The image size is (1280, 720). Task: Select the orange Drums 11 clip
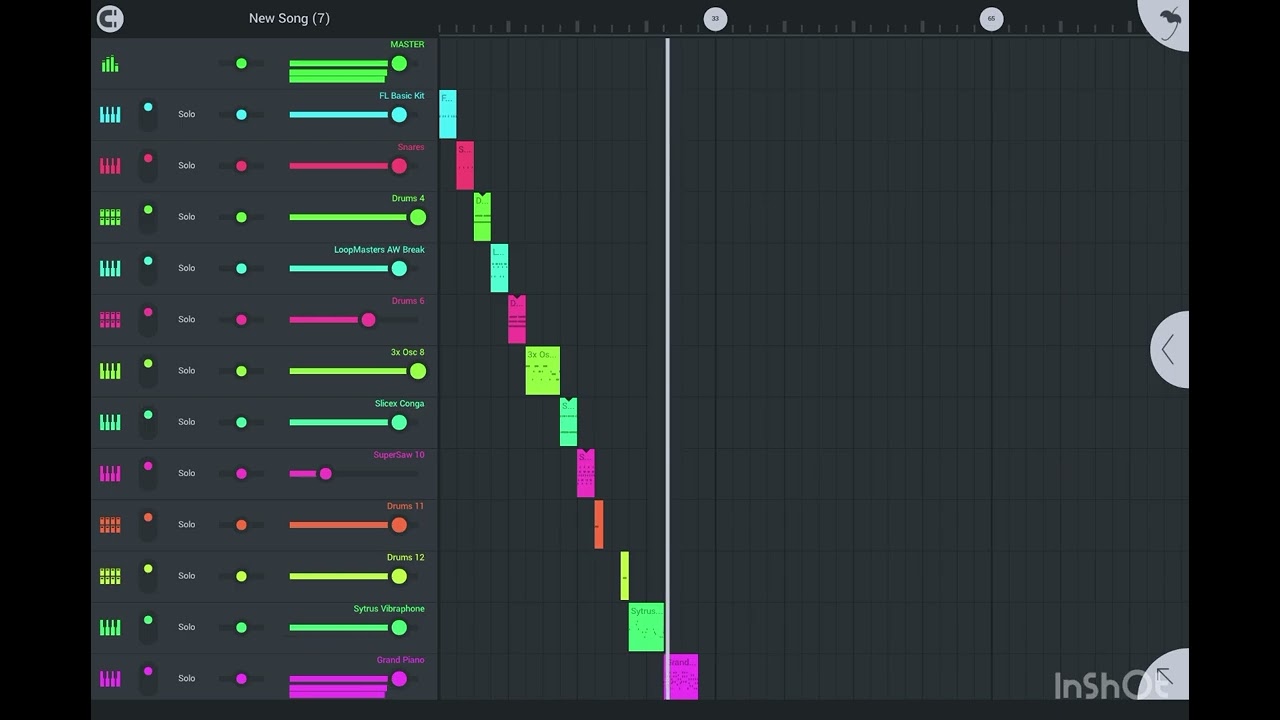[599, 524]
